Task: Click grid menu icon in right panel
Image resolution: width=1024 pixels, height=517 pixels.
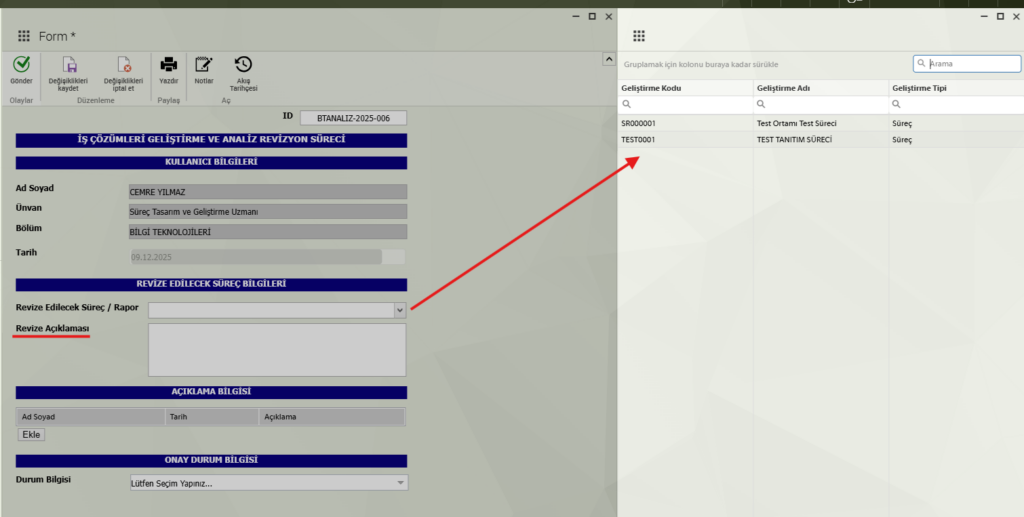Action: 639,36
